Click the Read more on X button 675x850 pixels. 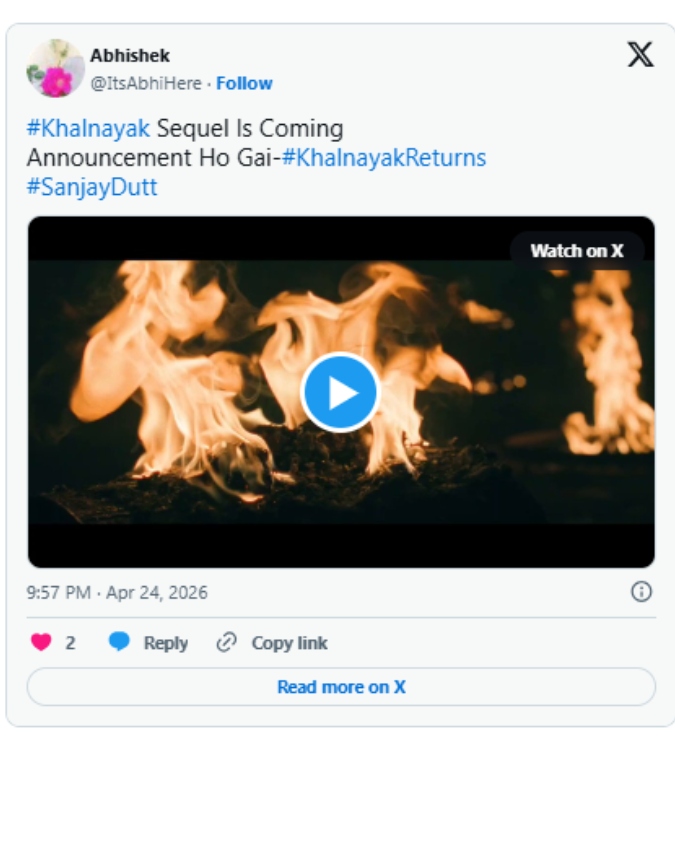(341, 687)
